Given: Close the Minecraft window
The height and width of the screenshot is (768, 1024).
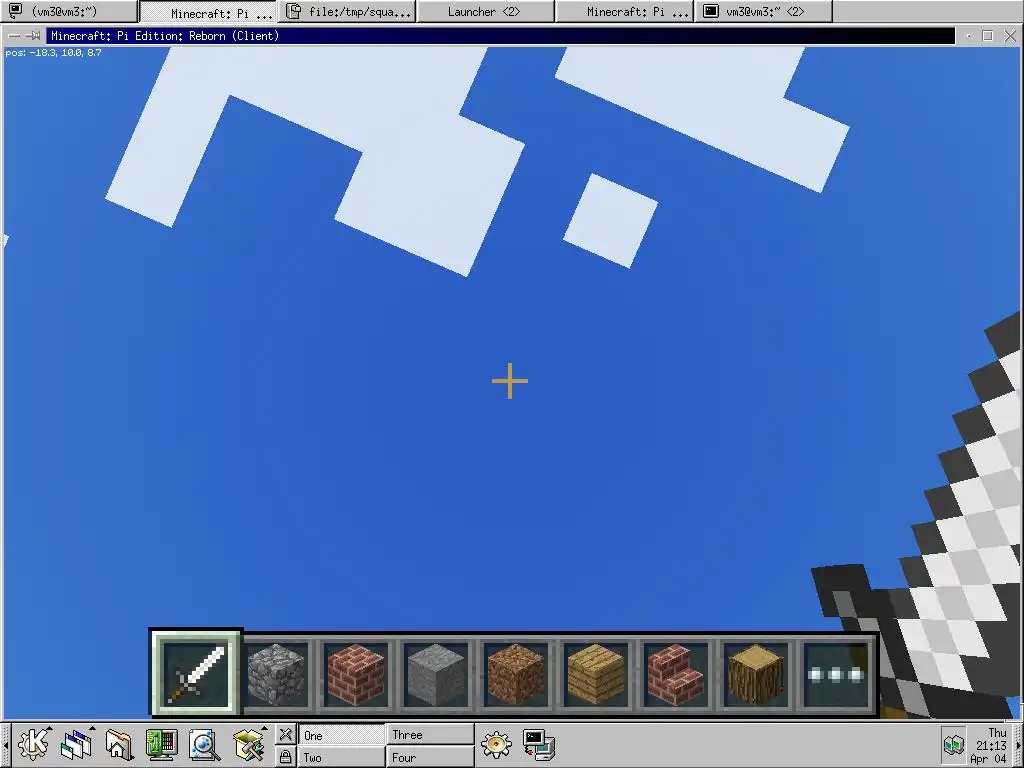Looking at the screenshot, I should click(x=1010, y=36).
